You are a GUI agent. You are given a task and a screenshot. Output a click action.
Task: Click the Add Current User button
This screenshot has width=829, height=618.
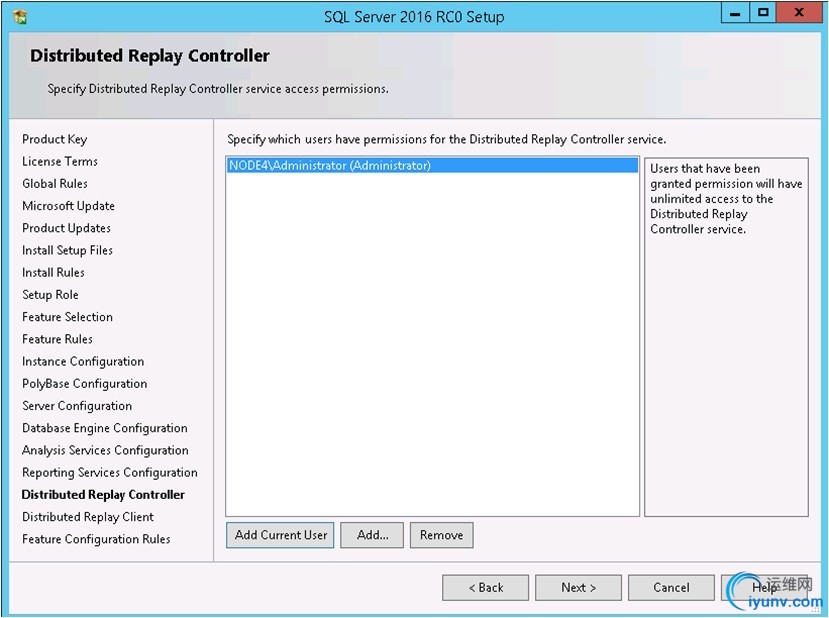[280, 535]
